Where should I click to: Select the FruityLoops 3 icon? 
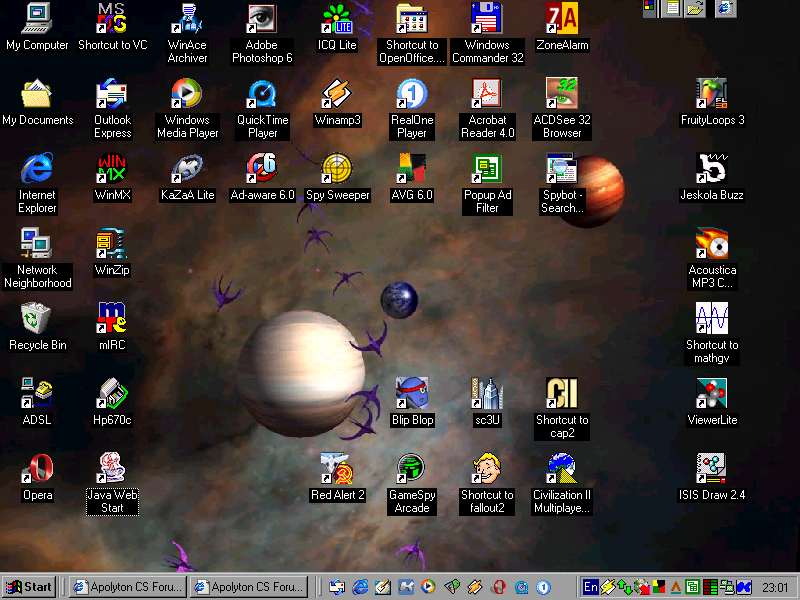click(x=712, y=94)
